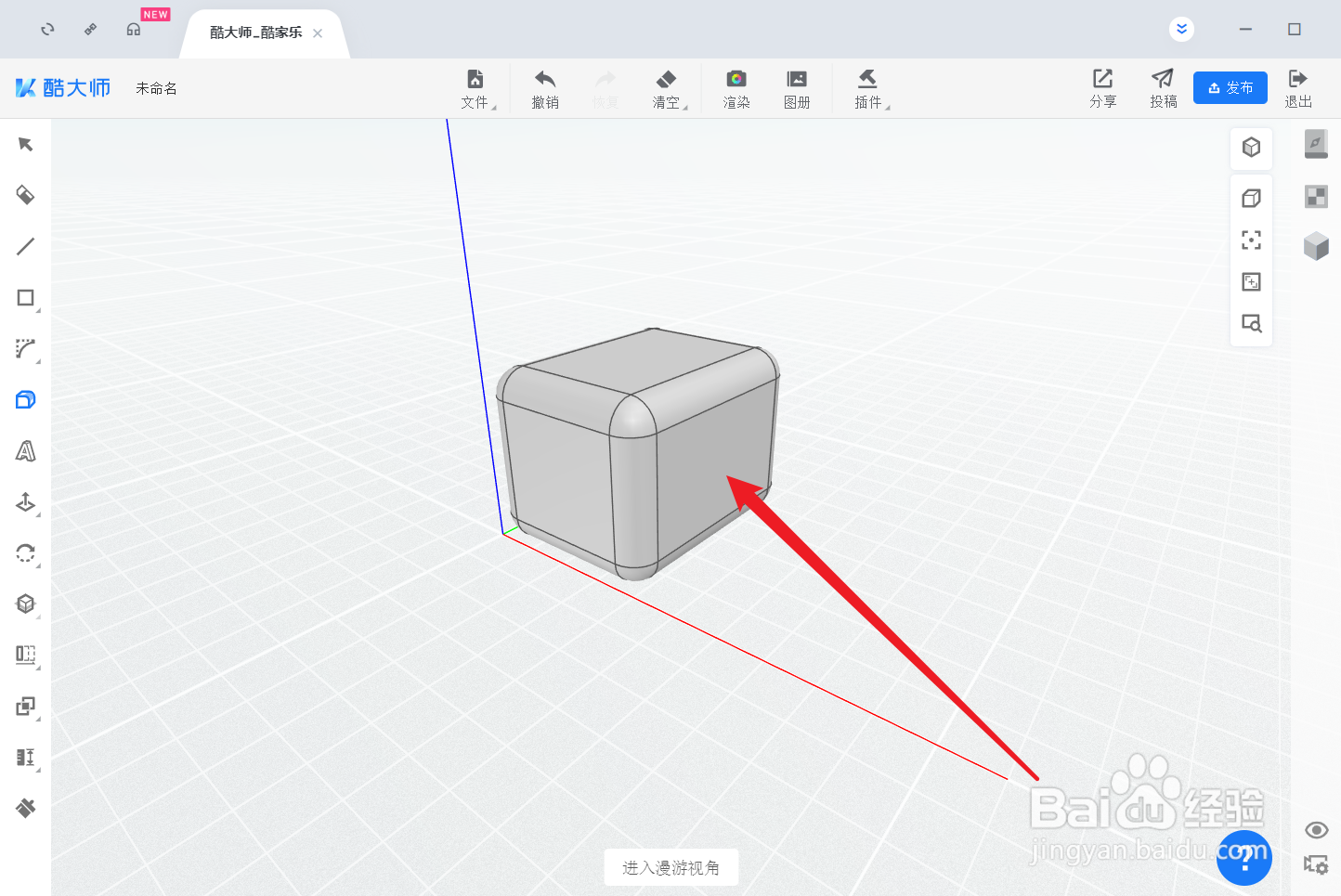Click the 退出 (Exit) button
This screenshot has height=896, width=1341.
tap(1298, 89)
